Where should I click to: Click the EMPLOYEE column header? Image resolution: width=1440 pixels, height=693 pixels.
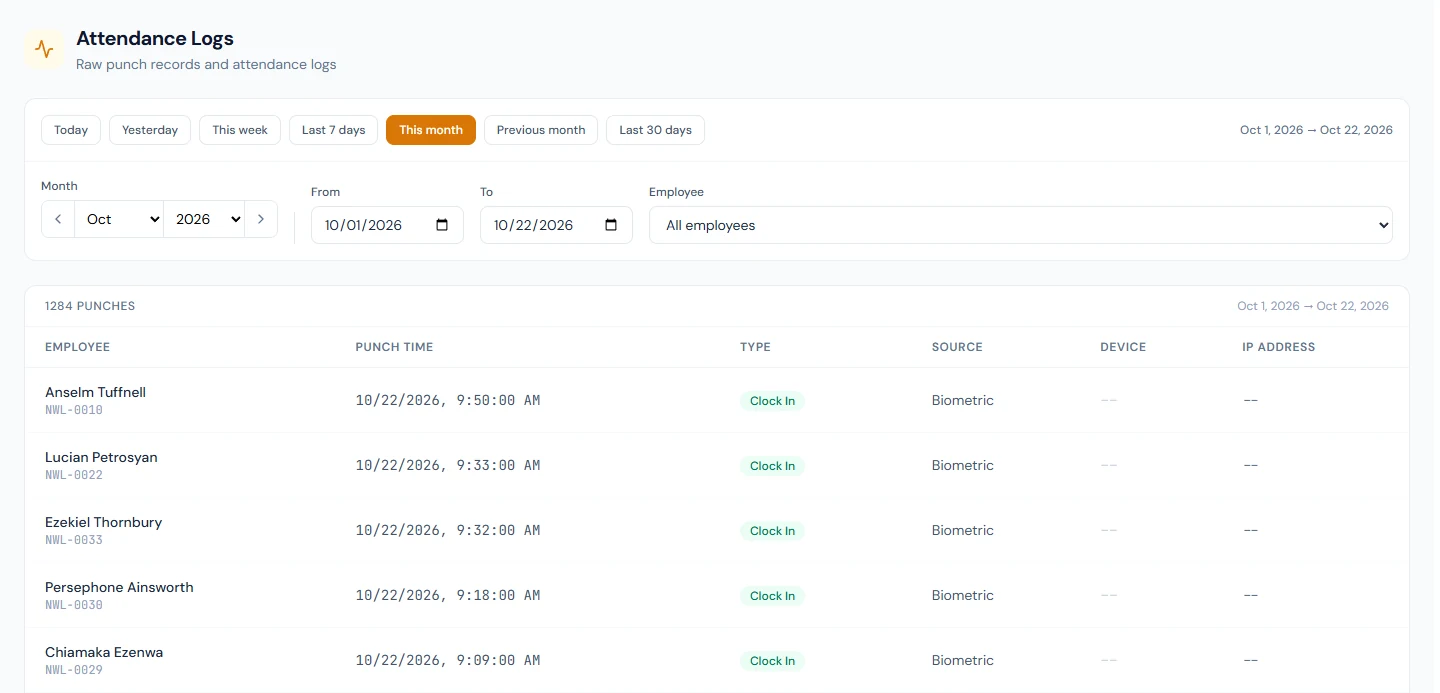77,347
